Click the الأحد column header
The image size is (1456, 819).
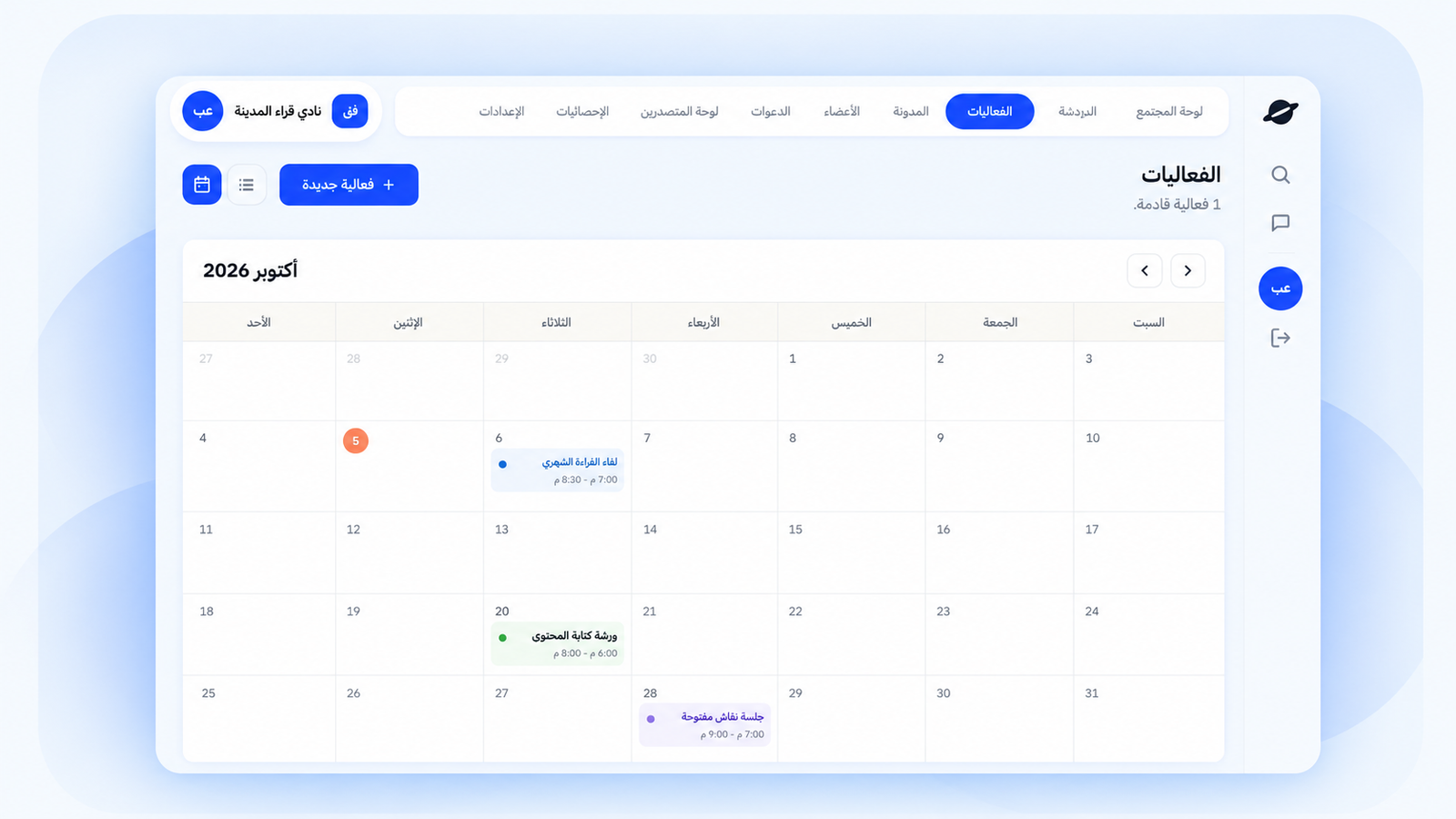(259, 322)
